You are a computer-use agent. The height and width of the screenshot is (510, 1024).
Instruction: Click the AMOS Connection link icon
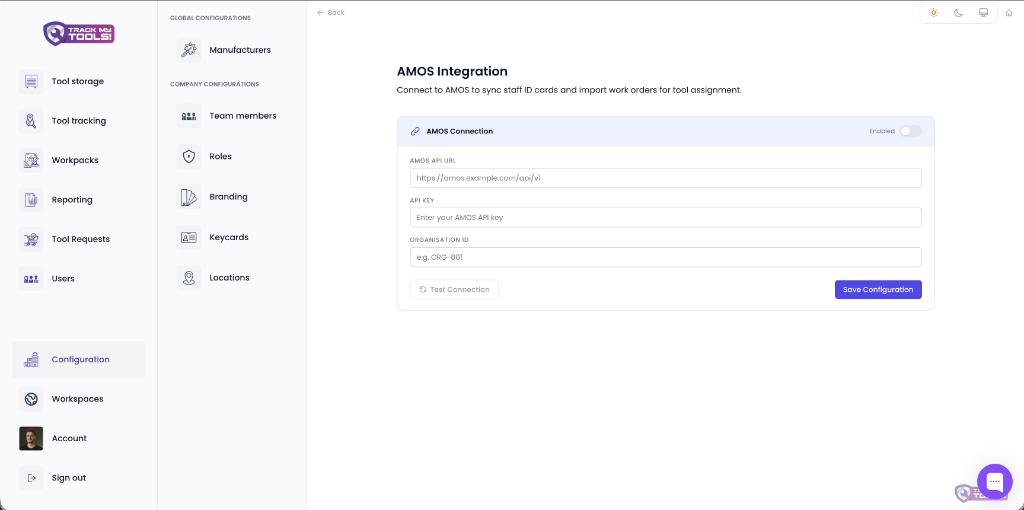pyautogui.click(x=415, y=131)
